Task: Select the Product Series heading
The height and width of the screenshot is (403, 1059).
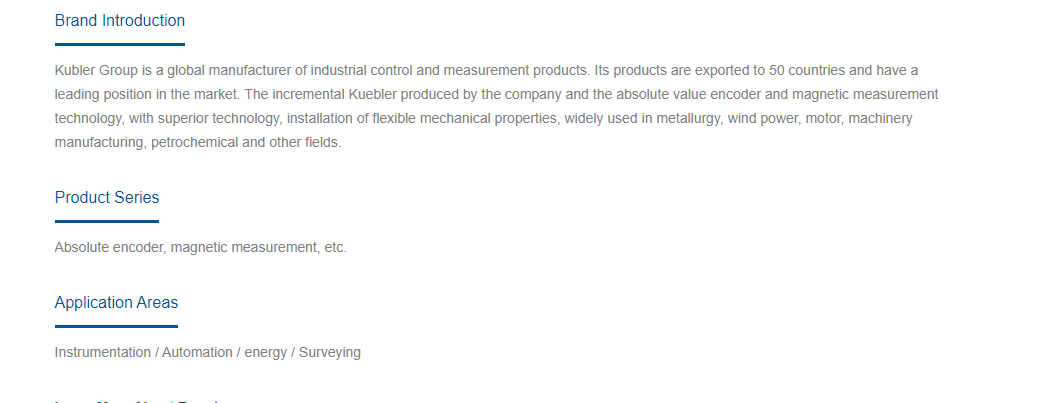Action: [x=107, y=197]
